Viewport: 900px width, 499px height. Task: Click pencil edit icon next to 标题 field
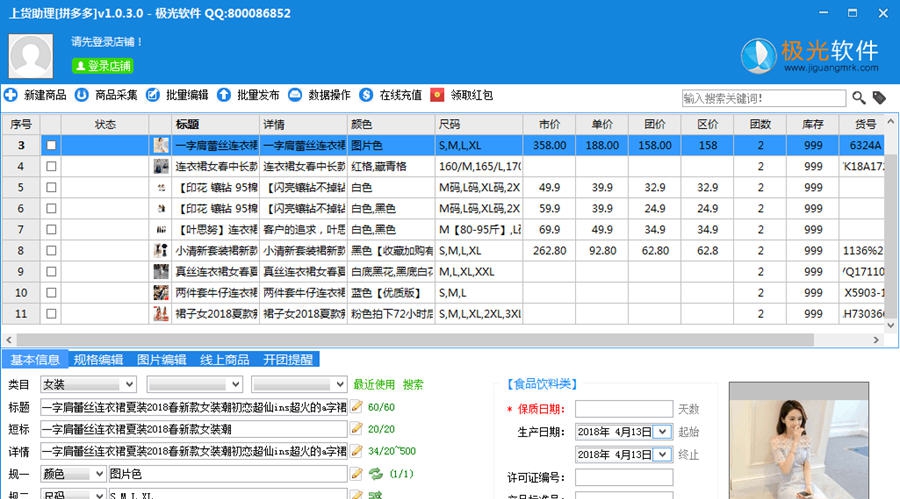(356, 407)
